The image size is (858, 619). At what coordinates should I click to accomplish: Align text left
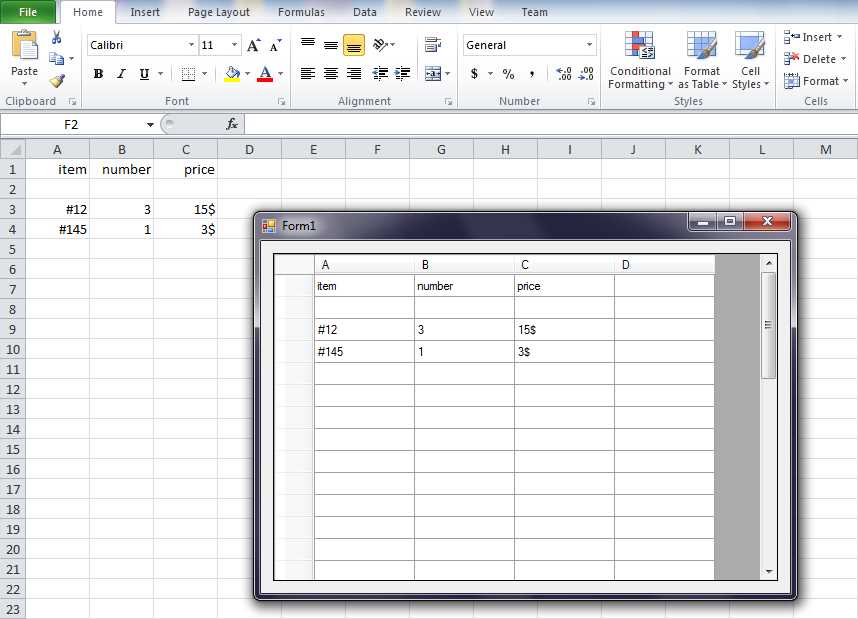pos(308,73)
